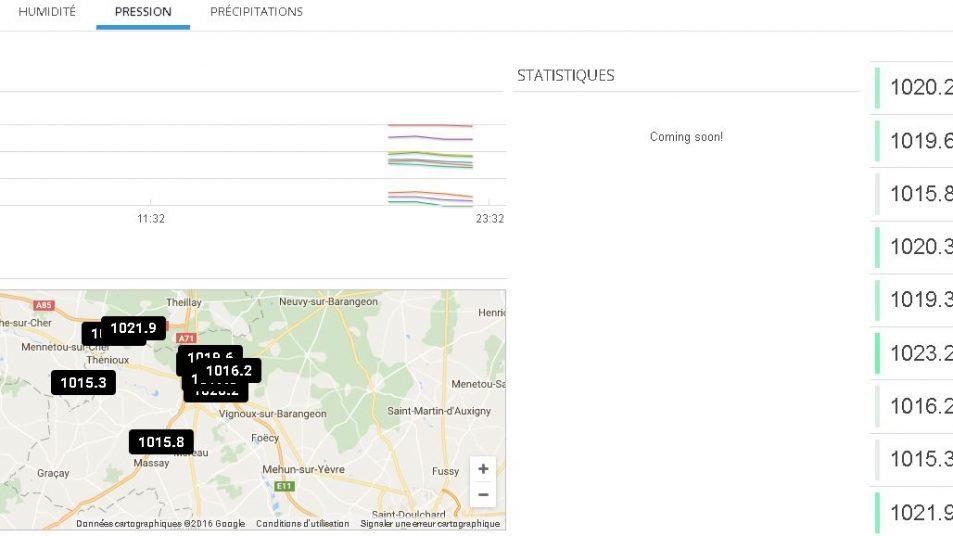
Task: Zoom in on the map
Action: (x=483, y=469)
